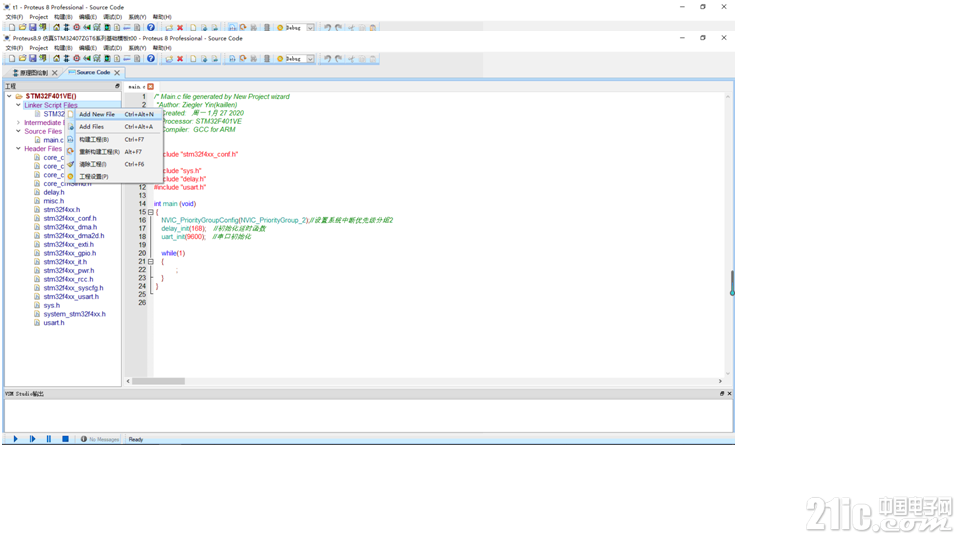960x540 pixels.
Task: Collapse the Header Files folder
Action: [x=18, y=148]
